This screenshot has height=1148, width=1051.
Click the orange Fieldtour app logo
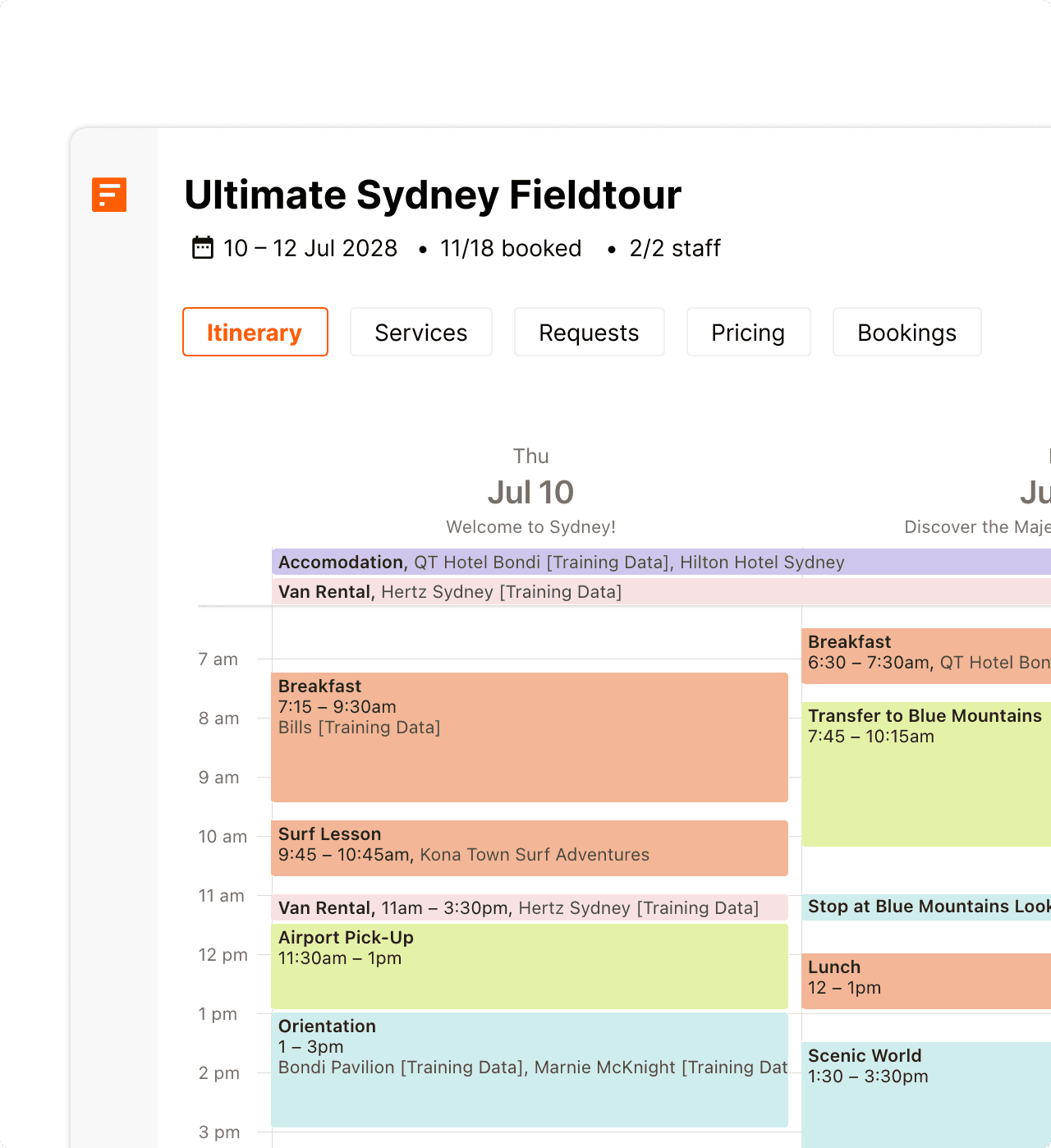[109, 195]
